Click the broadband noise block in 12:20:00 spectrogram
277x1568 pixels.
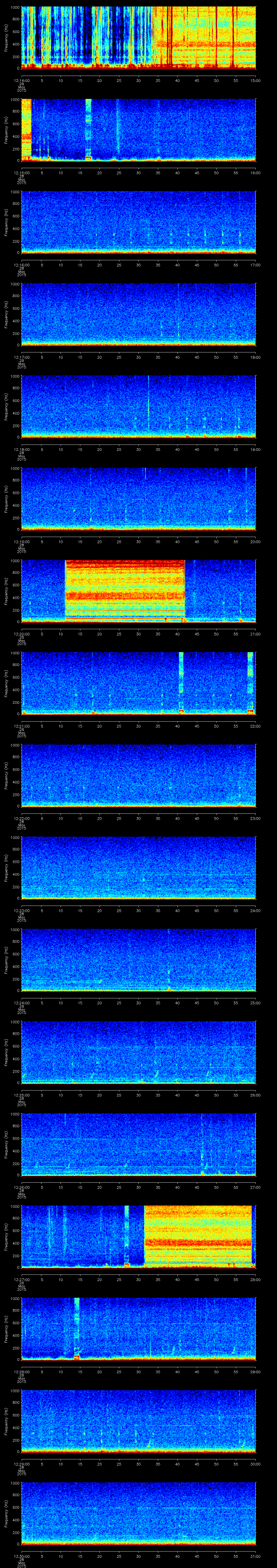click(x=125, y=591)
